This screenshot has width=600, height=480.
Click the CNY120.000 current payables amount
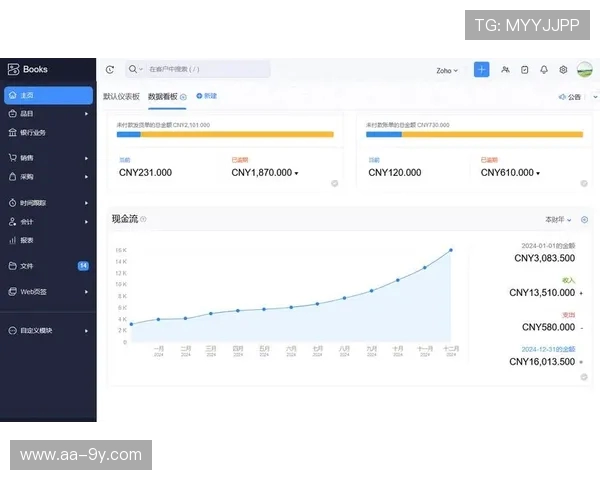(x=395, y=173)
